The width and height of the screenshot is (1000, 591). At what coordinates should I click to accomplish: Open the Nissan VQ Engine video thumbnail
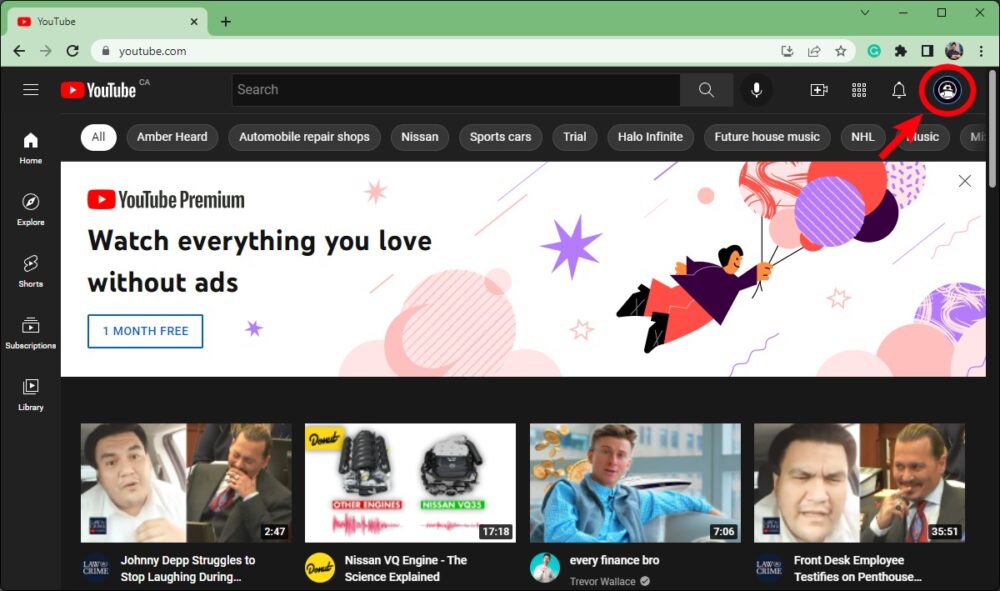click(x=410, y=483)
